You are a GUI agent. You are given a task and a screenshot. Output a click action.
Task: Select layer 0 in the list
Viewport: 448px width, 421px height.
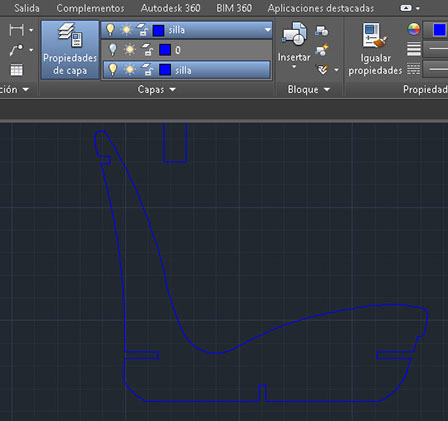(186, 50)
